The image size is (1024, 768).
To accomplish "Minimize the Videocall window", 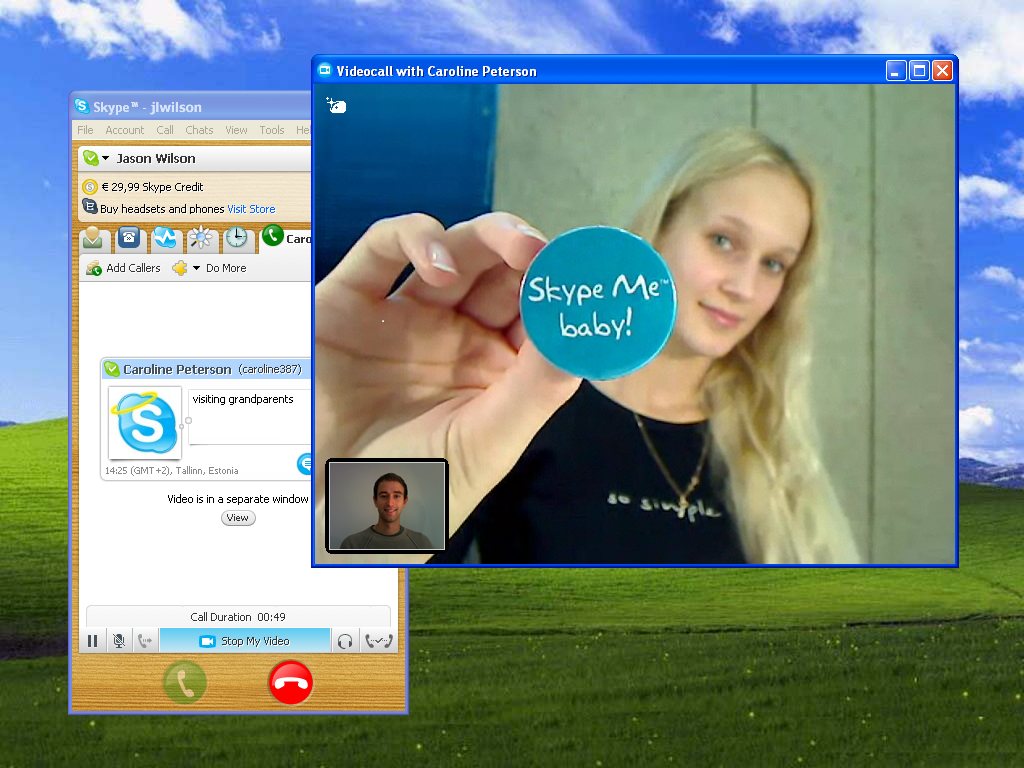I will tap(896, 71).
